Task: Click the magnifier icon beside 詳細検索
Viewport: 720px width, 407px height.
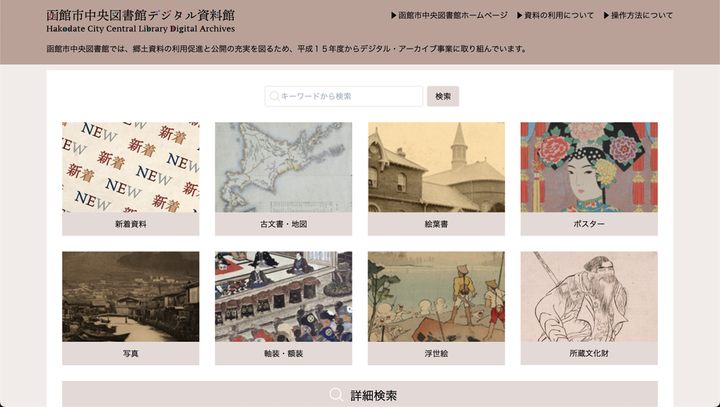Action: [336, 395]
